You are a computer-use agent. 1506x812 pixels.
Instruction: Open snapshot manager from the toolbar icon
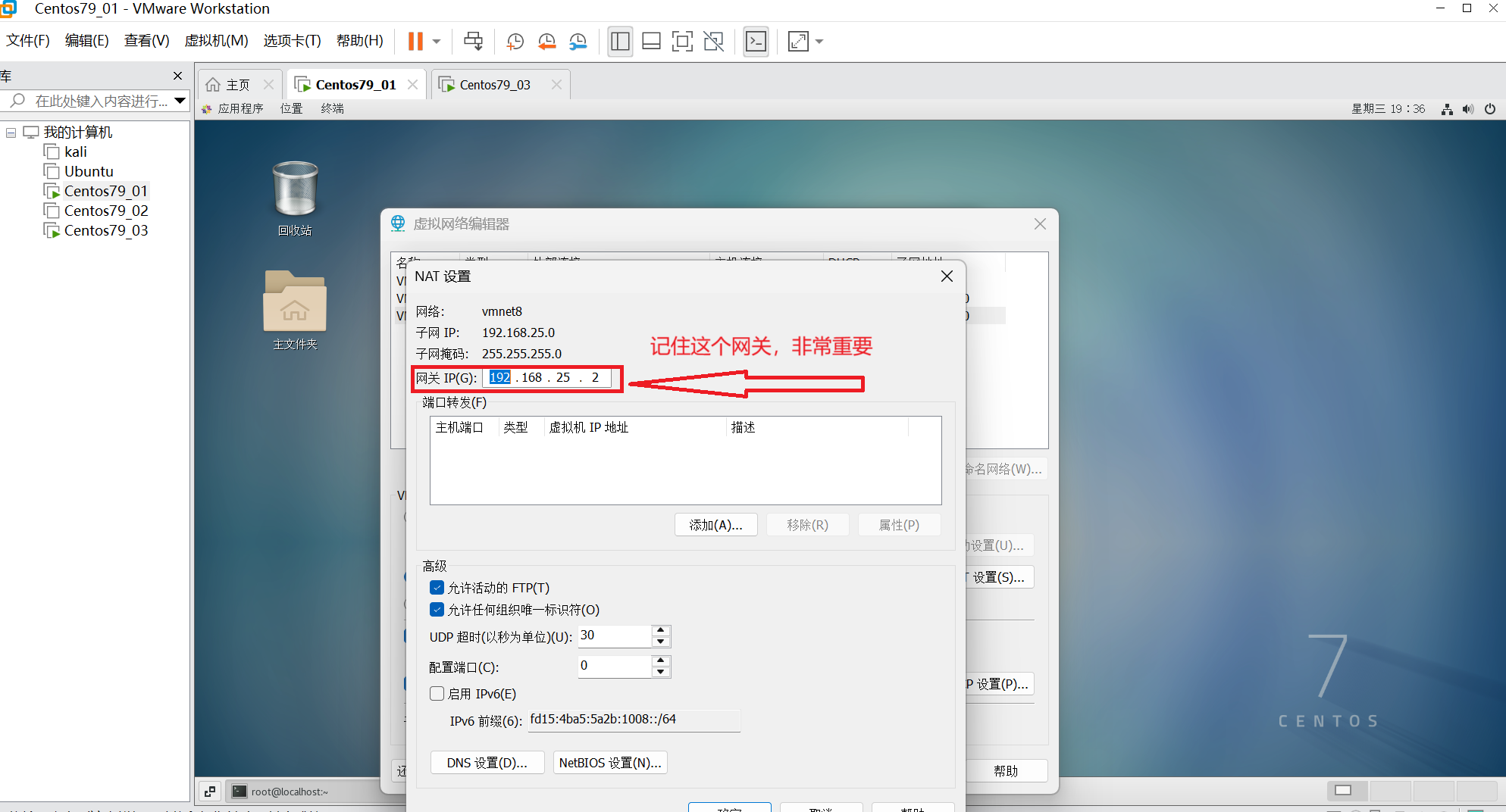pos(578,41)
